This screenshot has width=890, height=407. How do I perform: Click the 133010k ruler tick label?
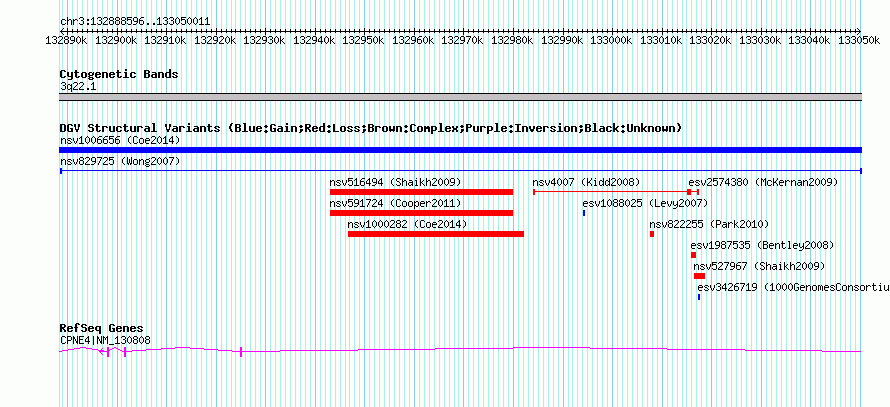click(661, 40)
